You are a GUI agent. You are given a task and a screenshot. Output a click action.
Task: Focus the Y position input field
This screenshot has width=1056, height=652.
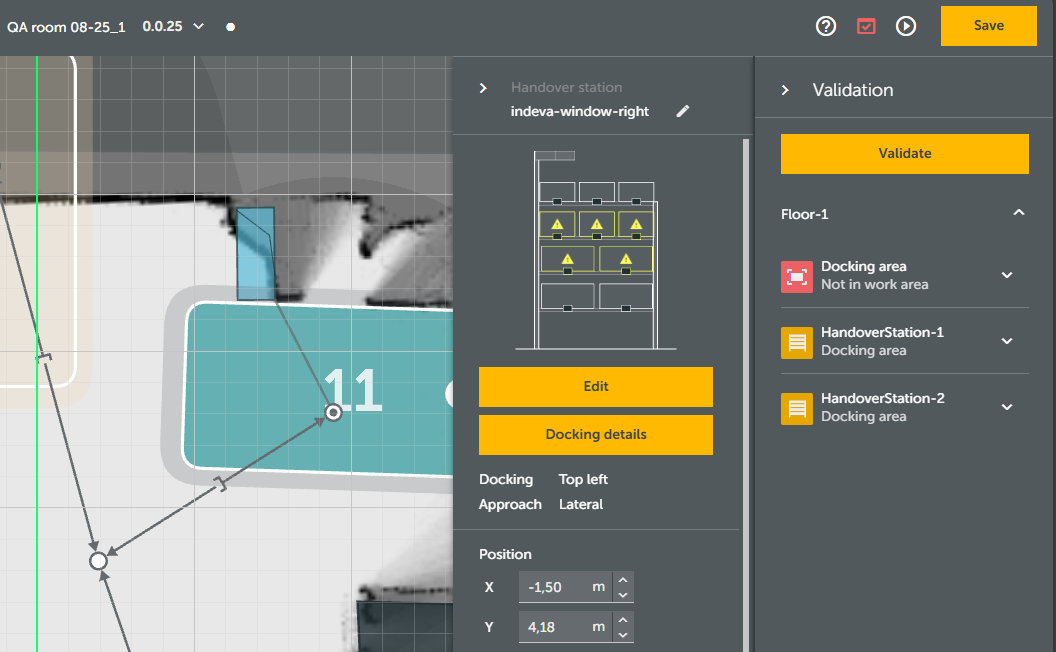tap(565, 627)
